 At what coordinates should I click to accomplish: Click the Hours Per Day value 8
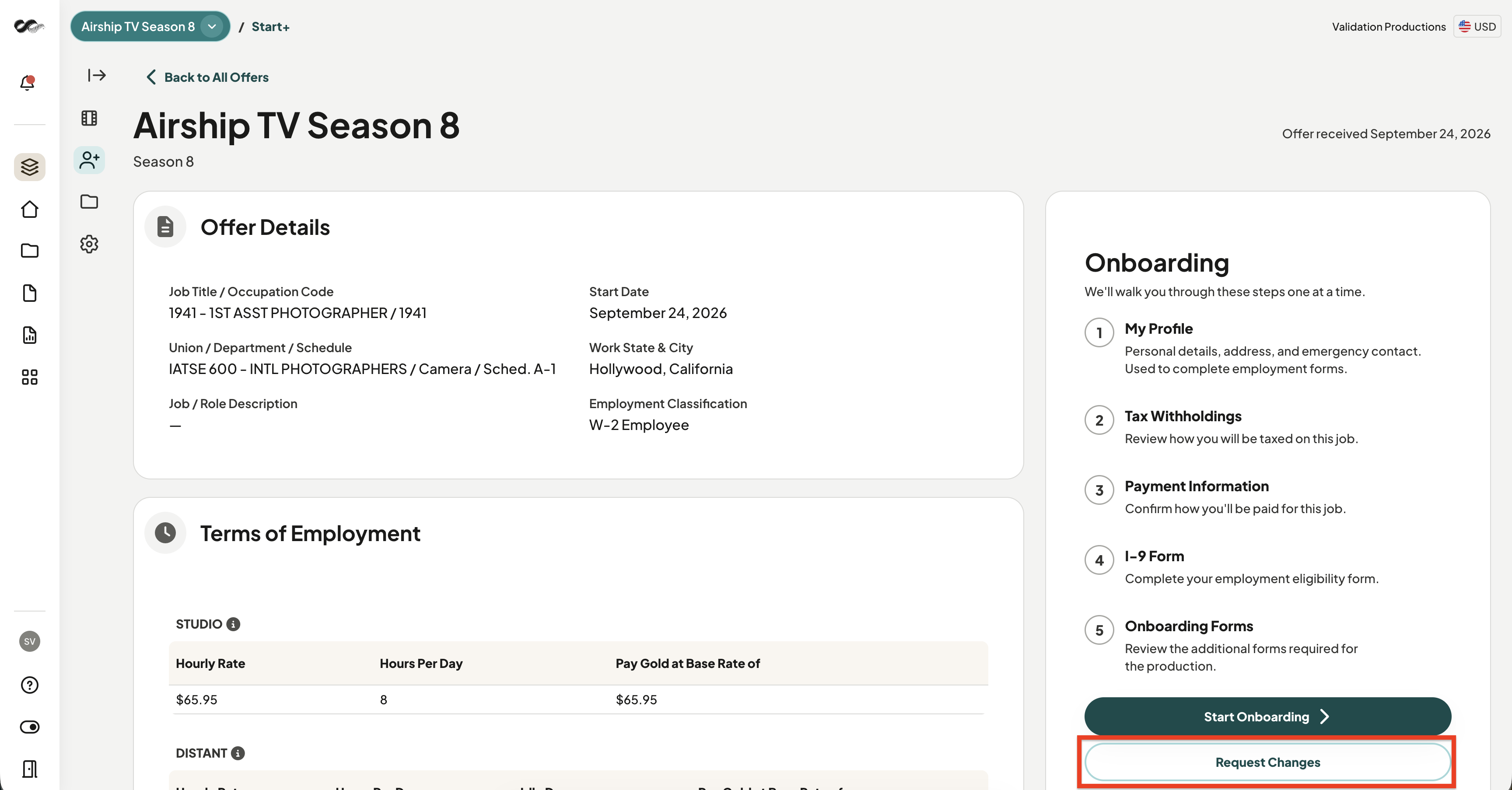tap(383, 699)
